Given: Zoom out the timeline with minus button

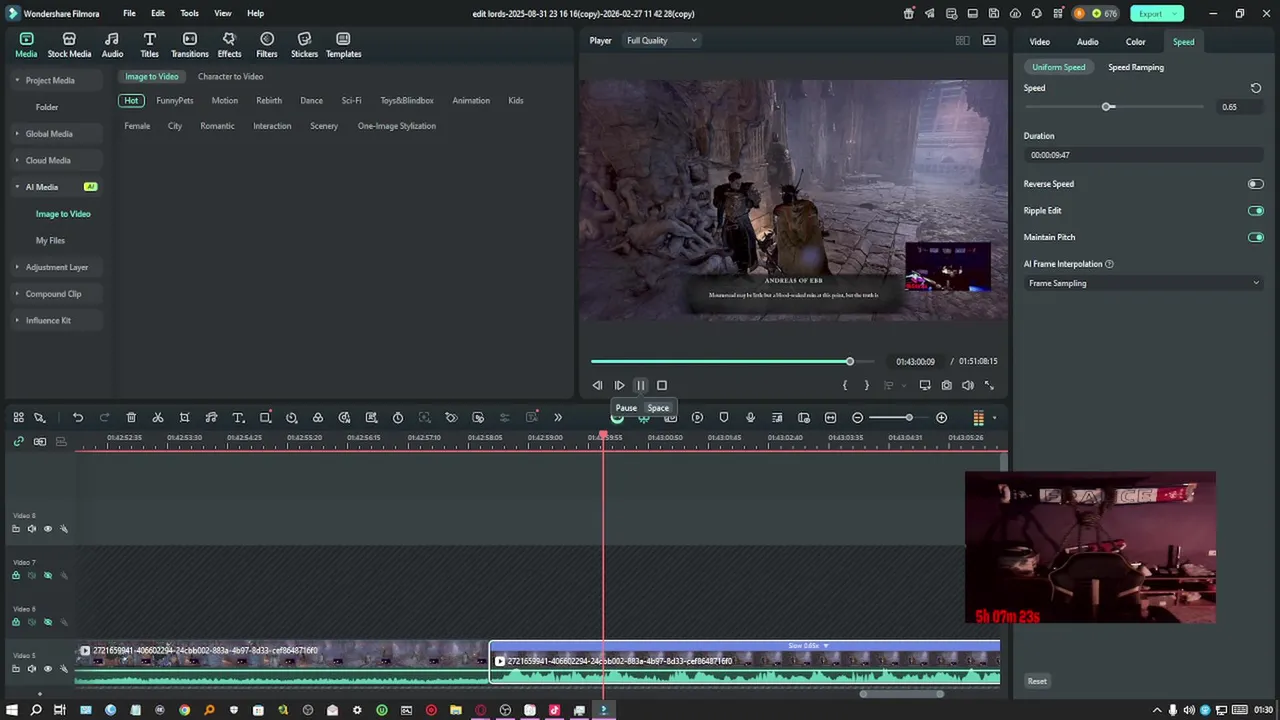Looking at the screenshot, I should (857, 417).
